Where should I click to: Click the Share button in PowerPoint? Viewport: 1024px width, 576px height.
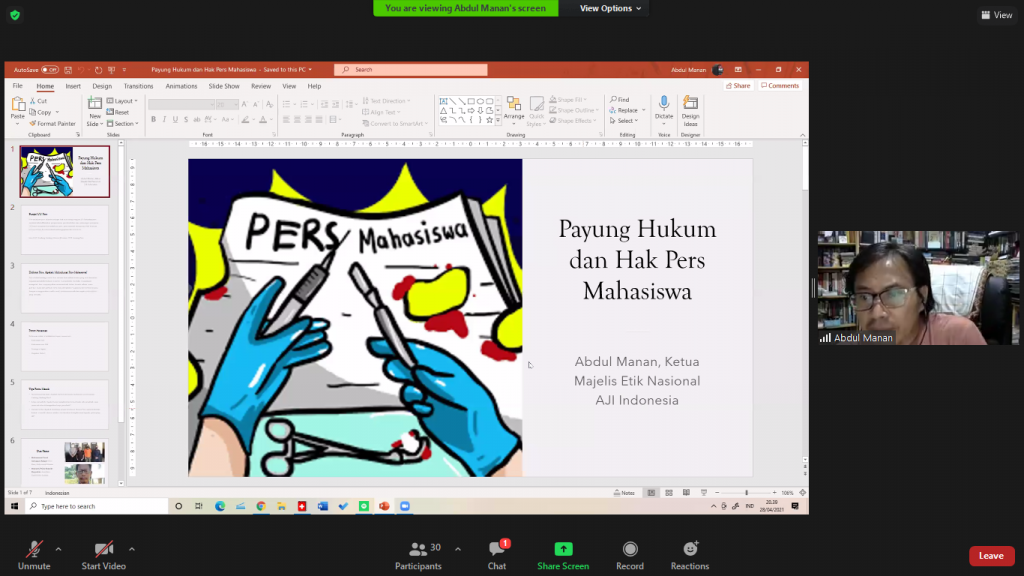click(x=737, y=86)
